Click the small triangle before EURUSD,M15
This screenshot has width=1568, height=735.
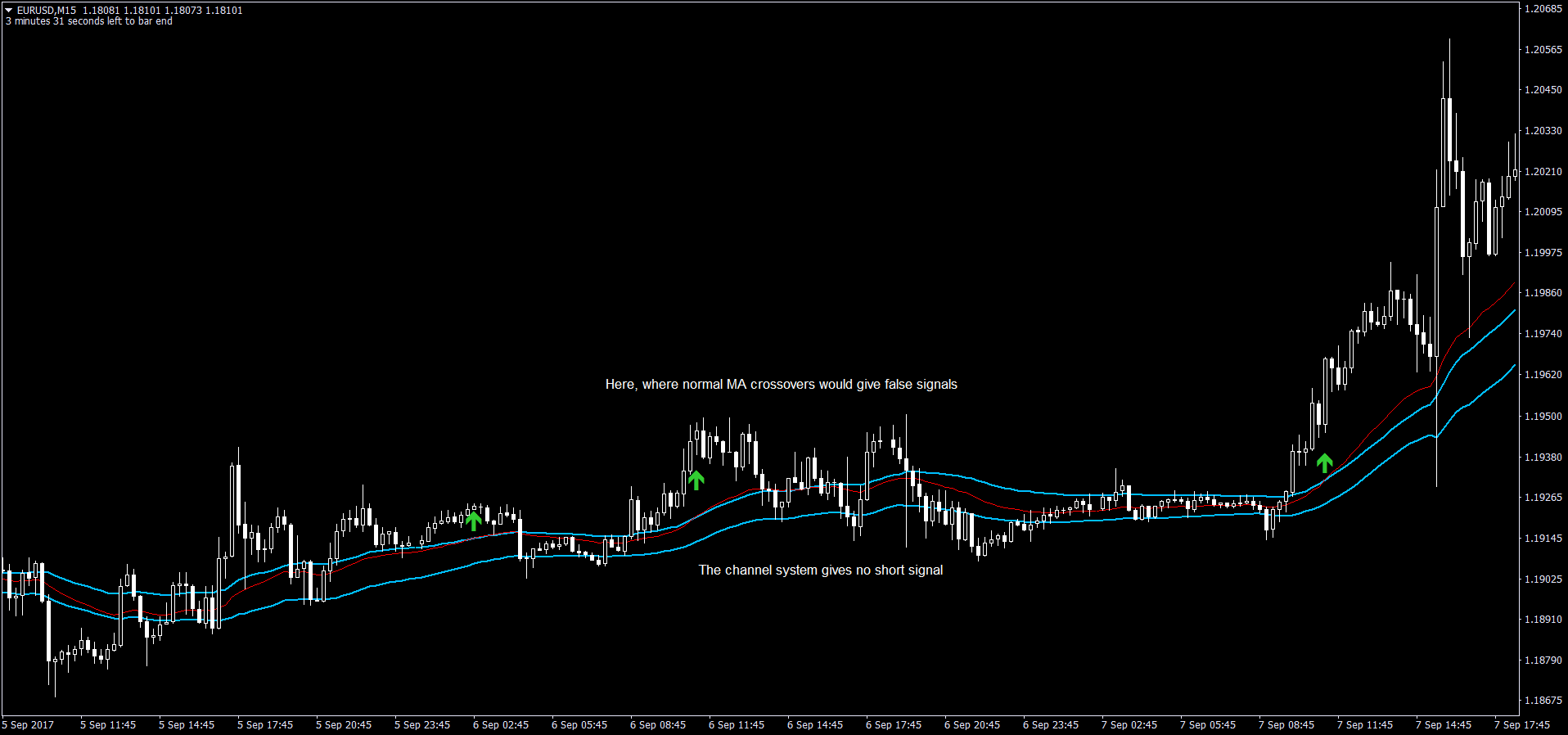(9, 11)
